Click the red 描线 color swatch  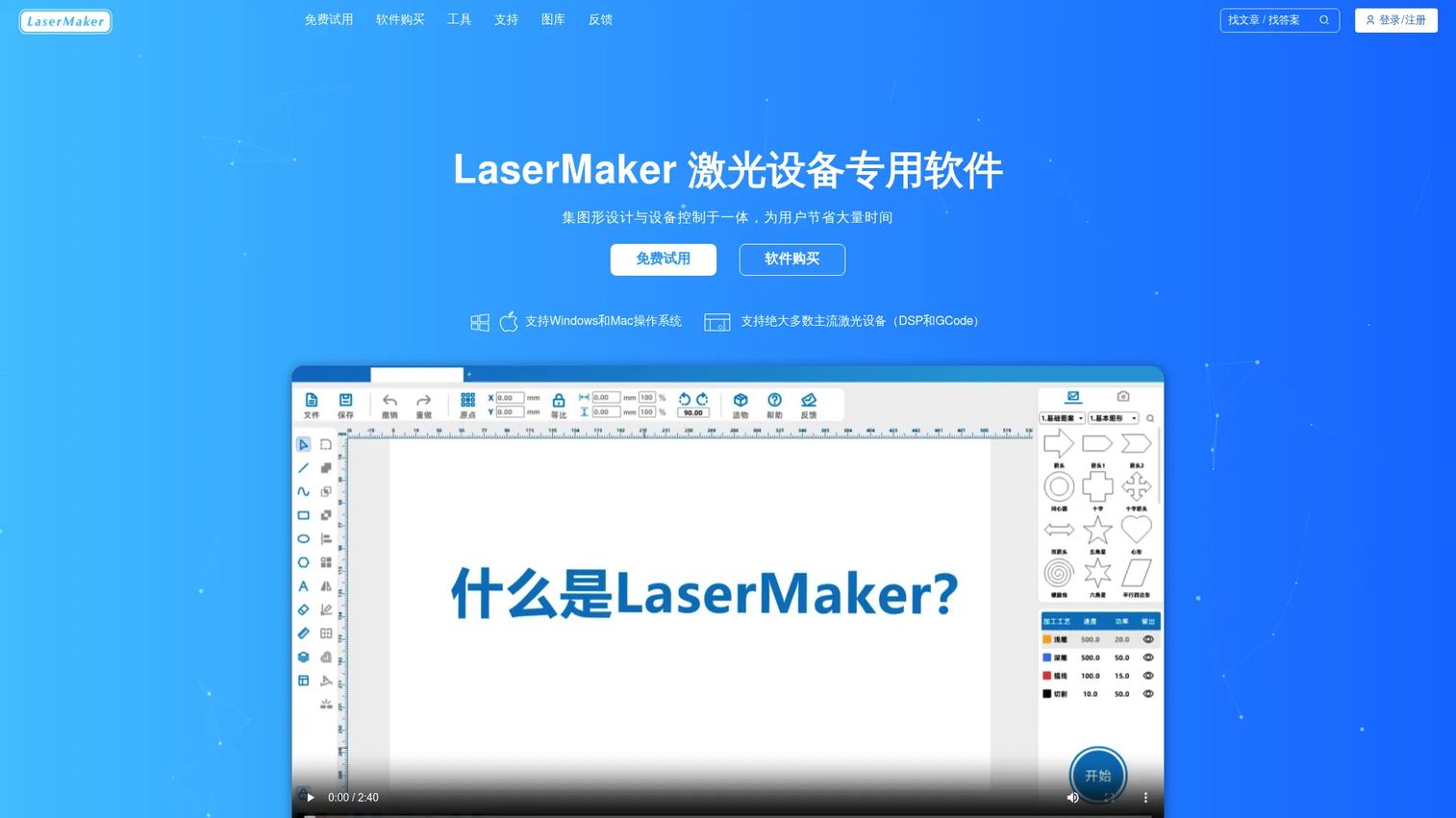(x=1047, y=676)
